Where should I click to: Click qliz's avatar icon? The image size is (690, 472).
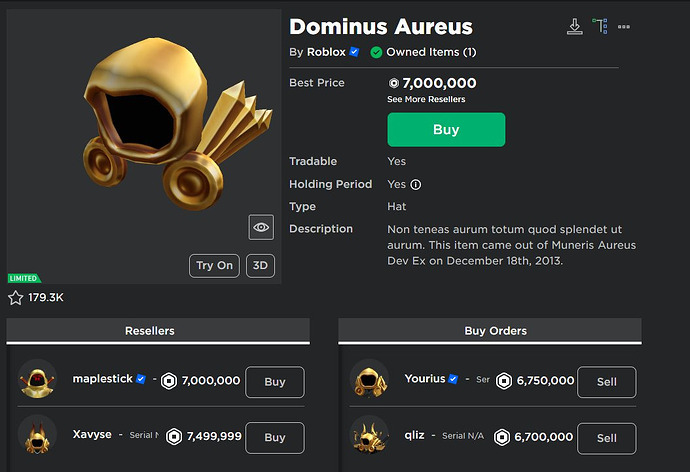(369, 436)
